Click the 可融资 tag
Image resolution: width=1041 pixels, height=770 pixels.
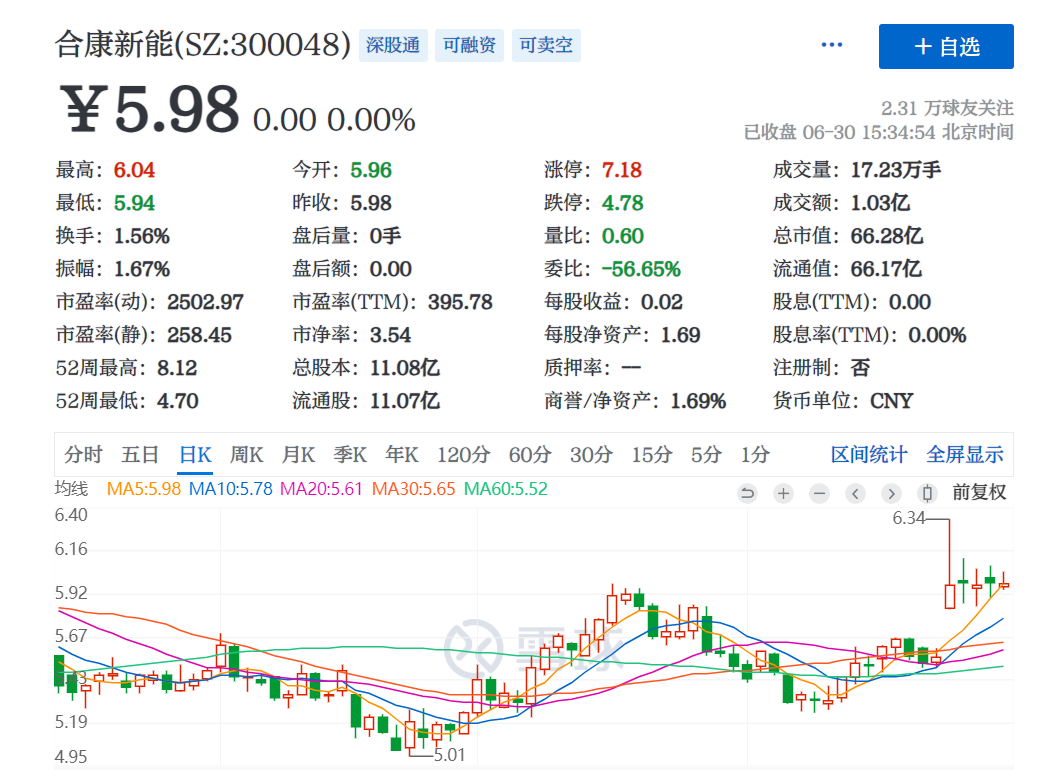[x=469, y=45]
